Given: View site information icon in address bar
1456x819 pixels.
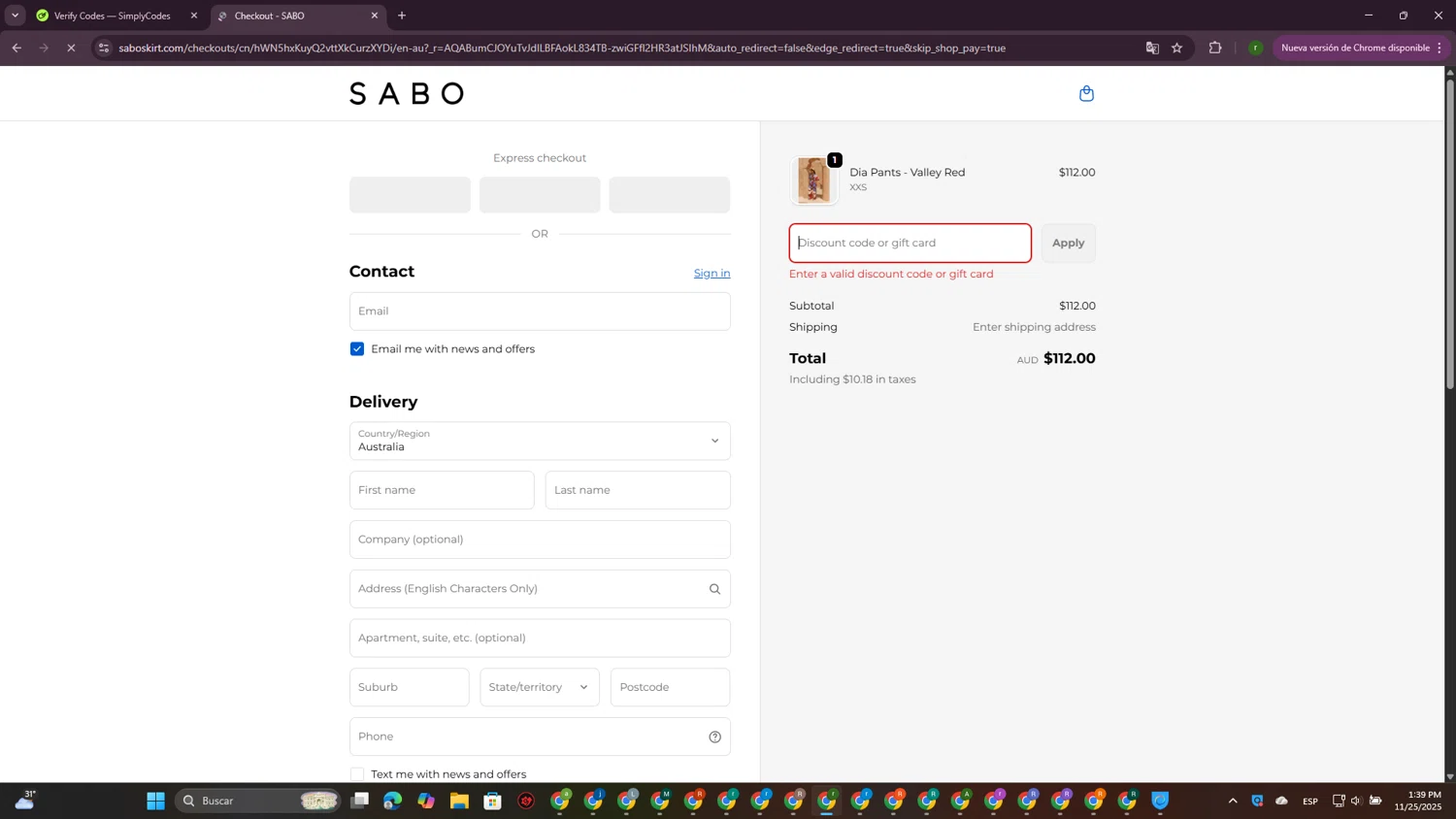Looking at the screenshot, I should (x=104, y=48).
